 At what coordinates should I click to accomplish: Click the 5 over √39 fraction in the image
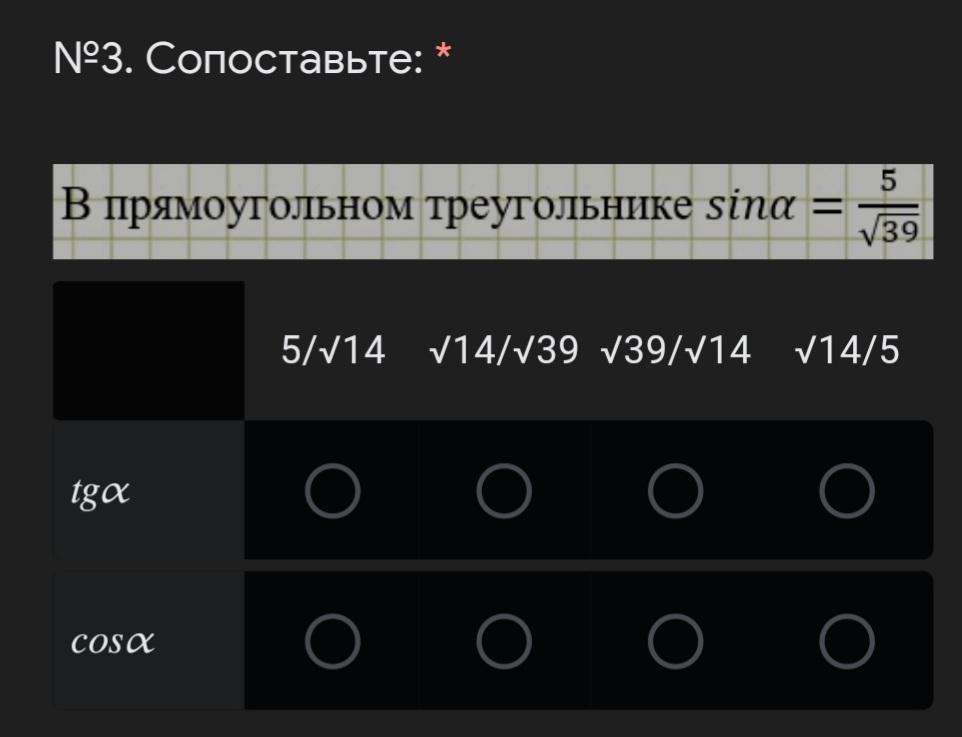[x=887, y=209]
